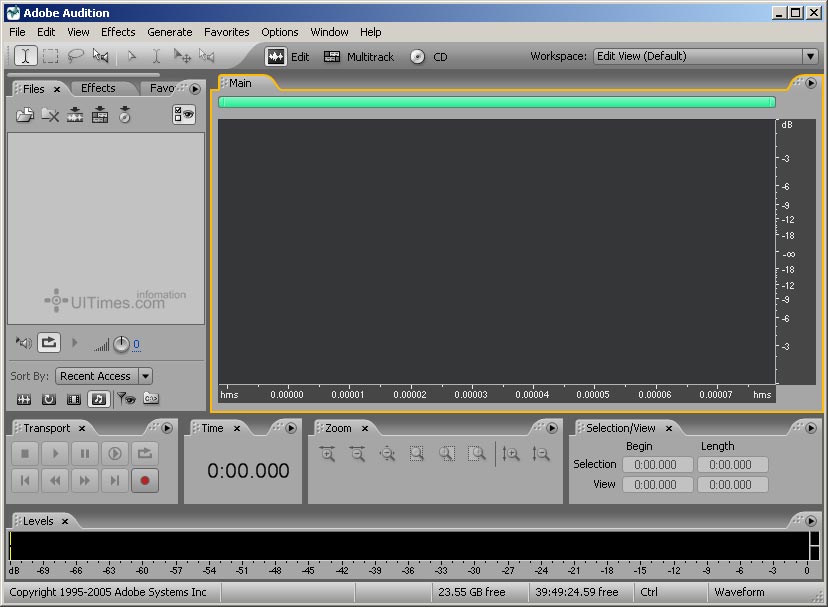Click the Play transport button
Screen dimensions: 828x607
pos(55,453)
